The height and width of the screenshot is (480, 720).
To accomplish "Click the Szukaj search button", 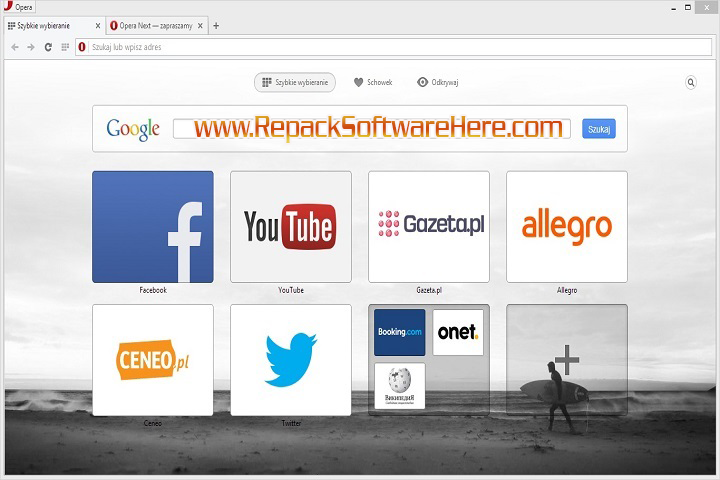I will pos(599,129).
